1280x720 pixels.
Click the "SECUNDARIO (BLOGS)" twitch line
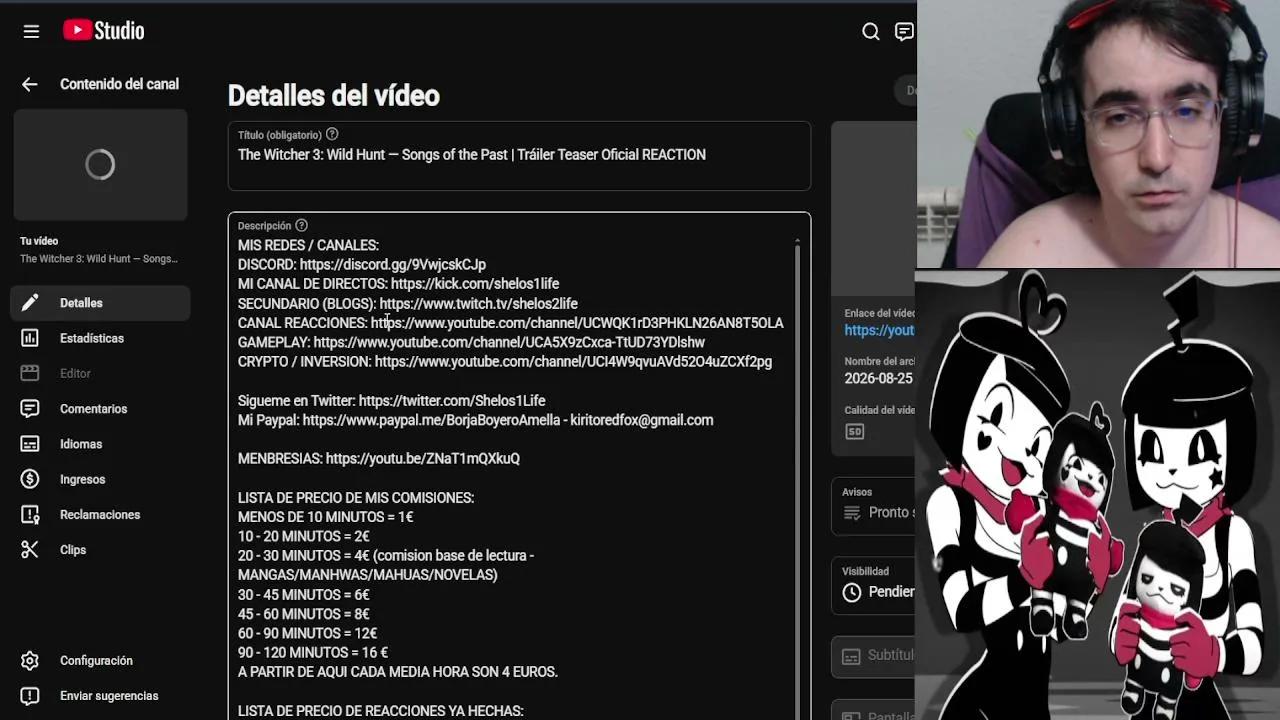point(408,304)
